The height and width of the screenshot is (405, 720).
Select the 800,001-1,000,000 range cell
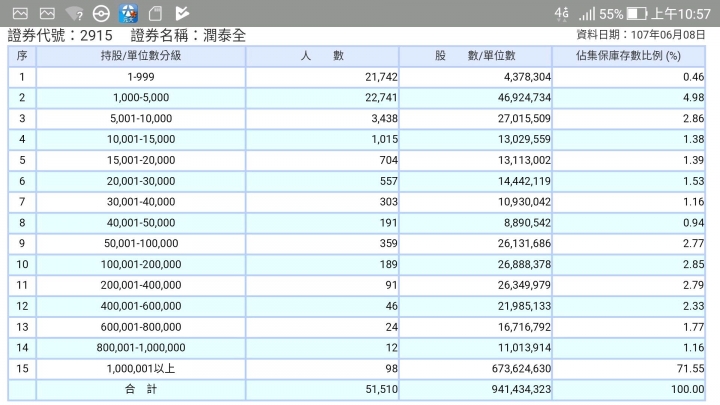click(x=141, y=348)
